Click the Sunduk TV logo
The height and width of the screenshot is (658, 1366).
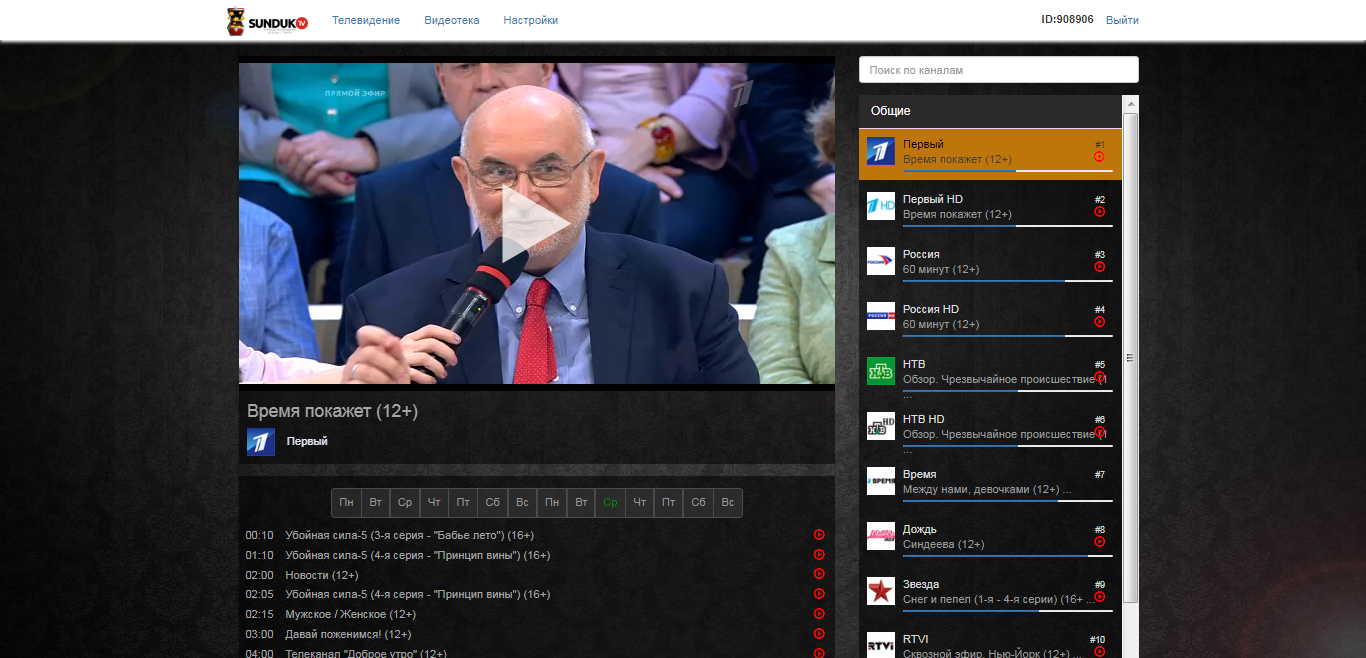coord(267,21)
